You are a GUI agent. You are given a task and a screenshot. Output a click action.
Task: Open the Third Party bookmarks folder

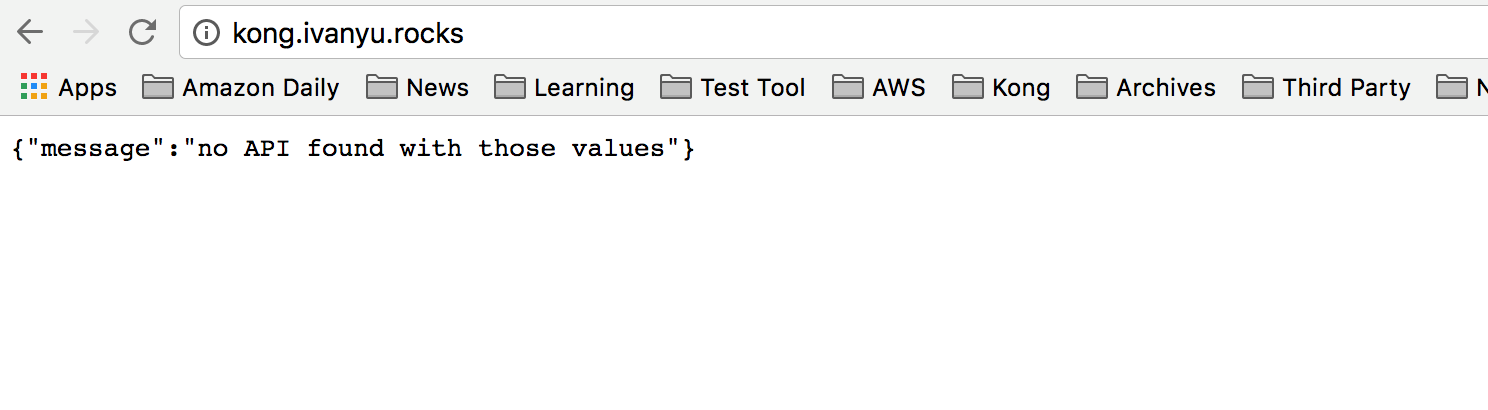(1326, 88)
